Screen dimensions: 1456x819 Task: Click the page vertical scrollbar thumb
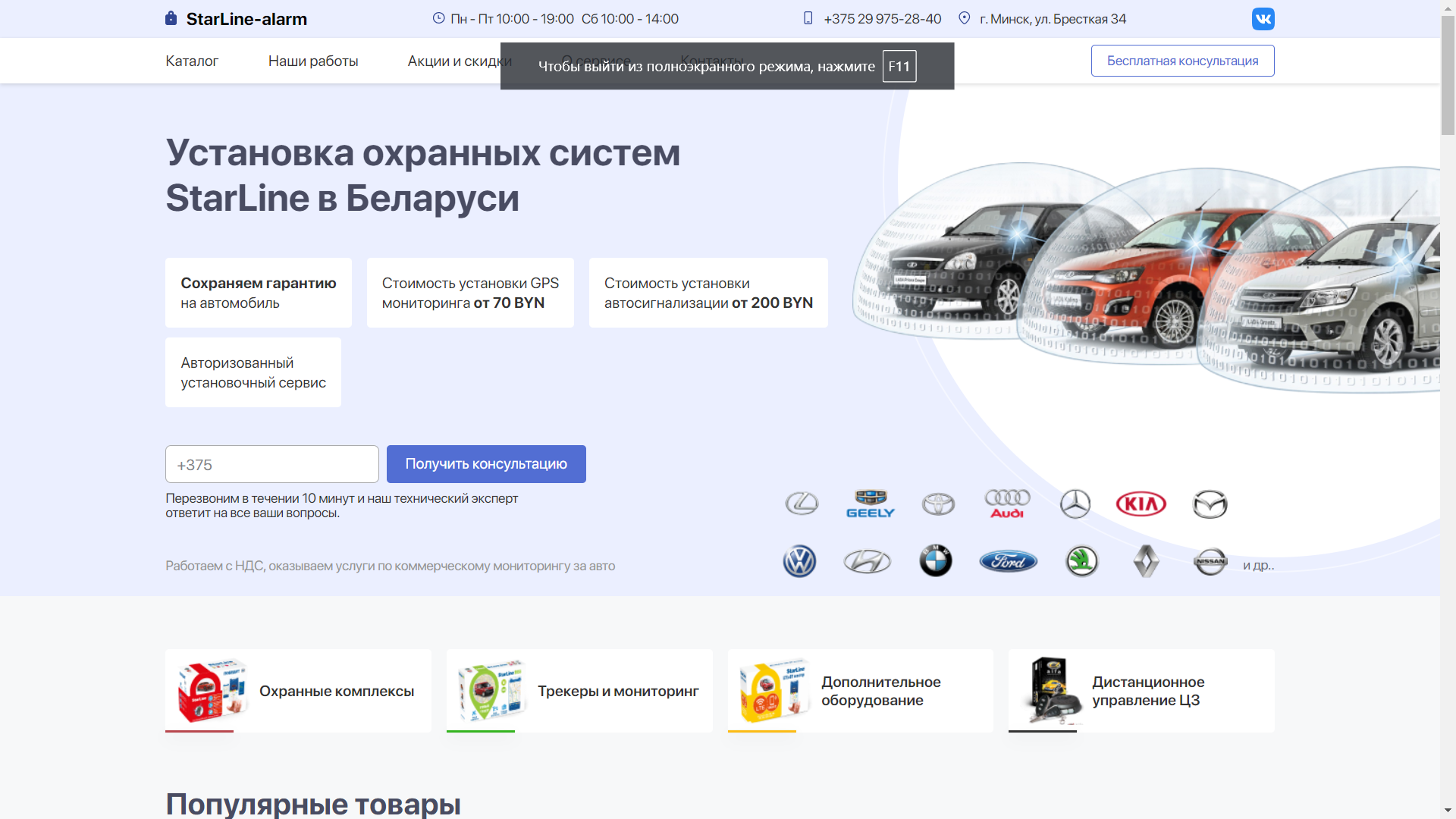pos(1448,76)
